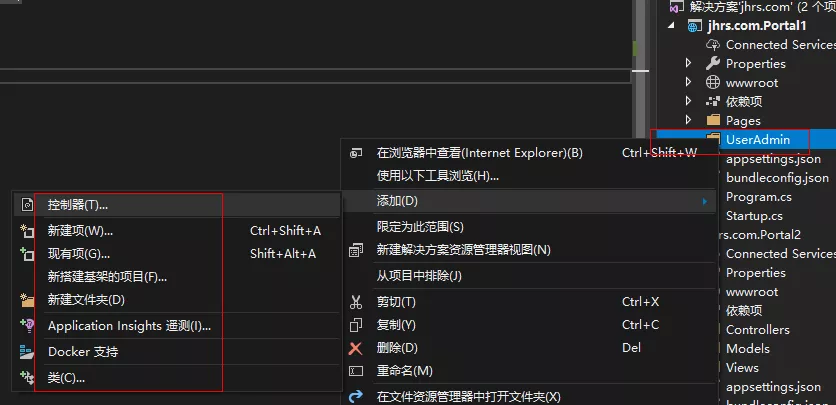
Task: Select 使用以下工具浏览(H)... in context menu
Action: 529,176
